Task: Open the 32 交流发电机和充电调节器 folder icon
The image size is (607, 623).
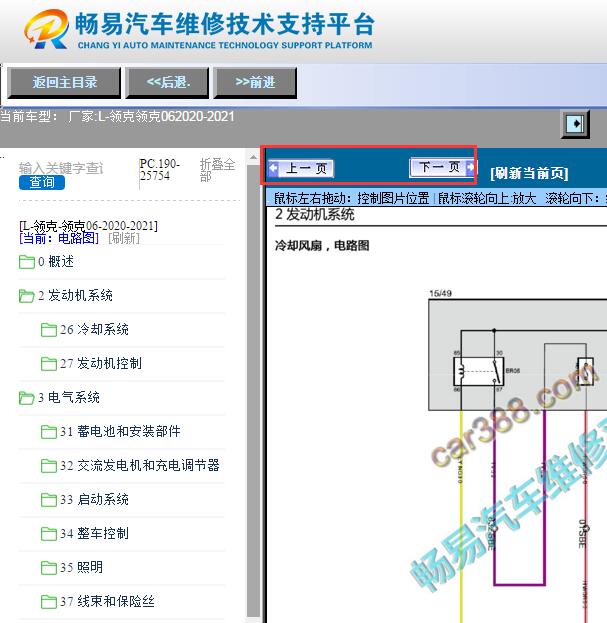Action: tap(49, 466)
